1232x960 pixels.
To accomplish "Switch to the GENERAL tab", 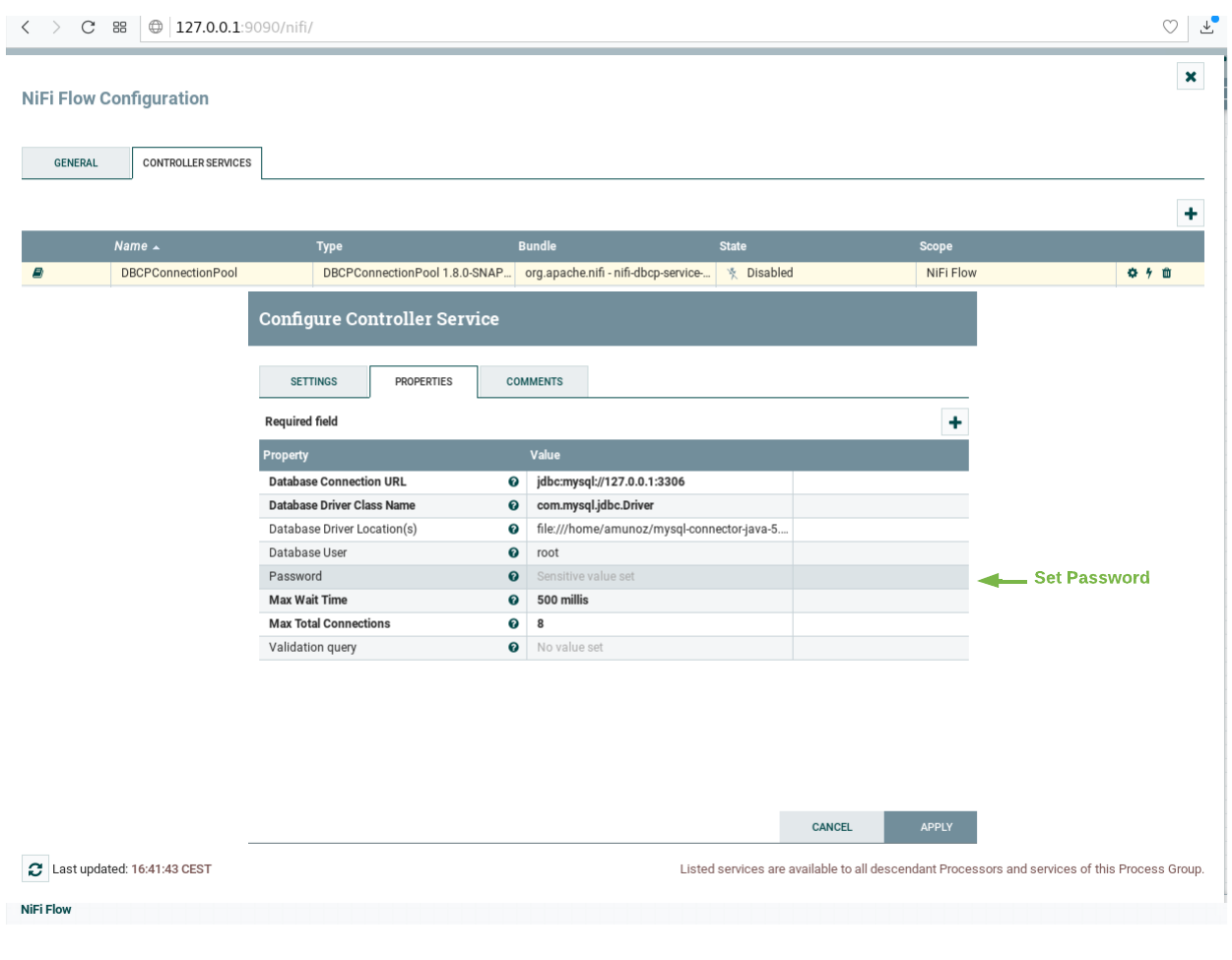I will tap(76, 163).
